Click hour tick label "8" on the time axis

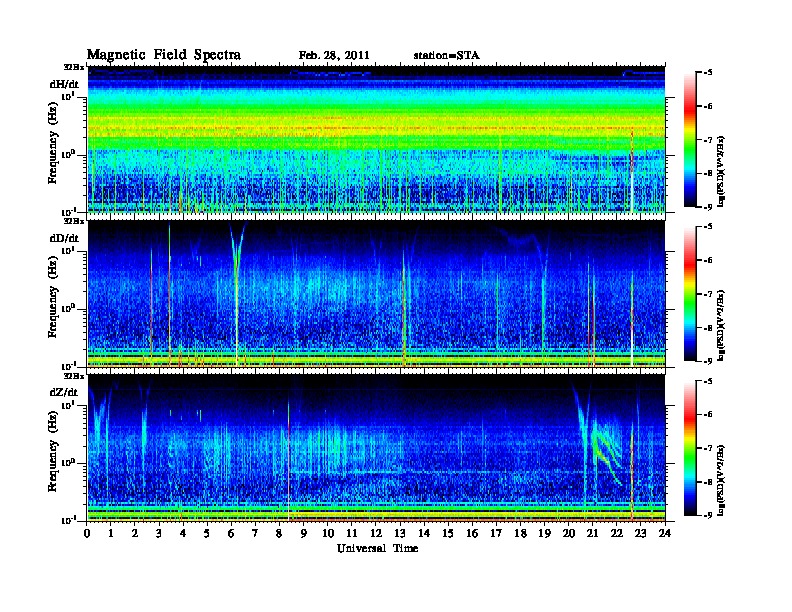[x=279, y=533]
